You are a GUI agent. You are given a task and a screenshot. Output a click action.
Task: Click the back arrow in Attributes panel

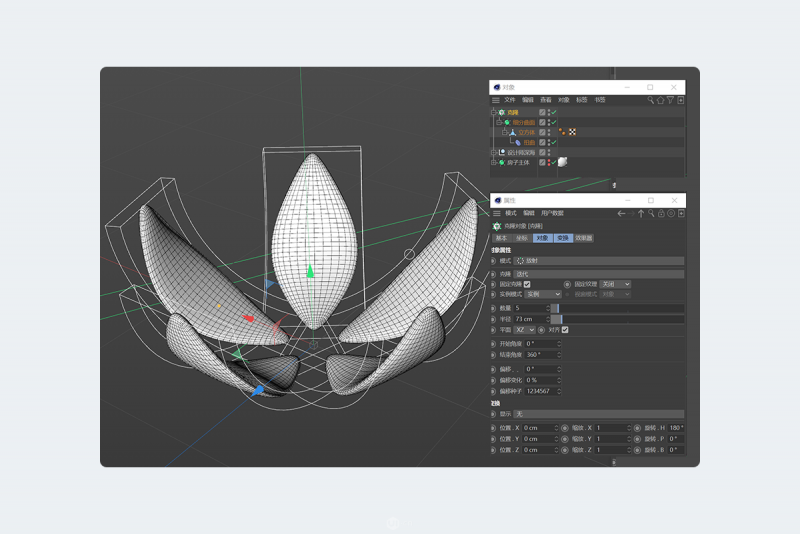621,213
